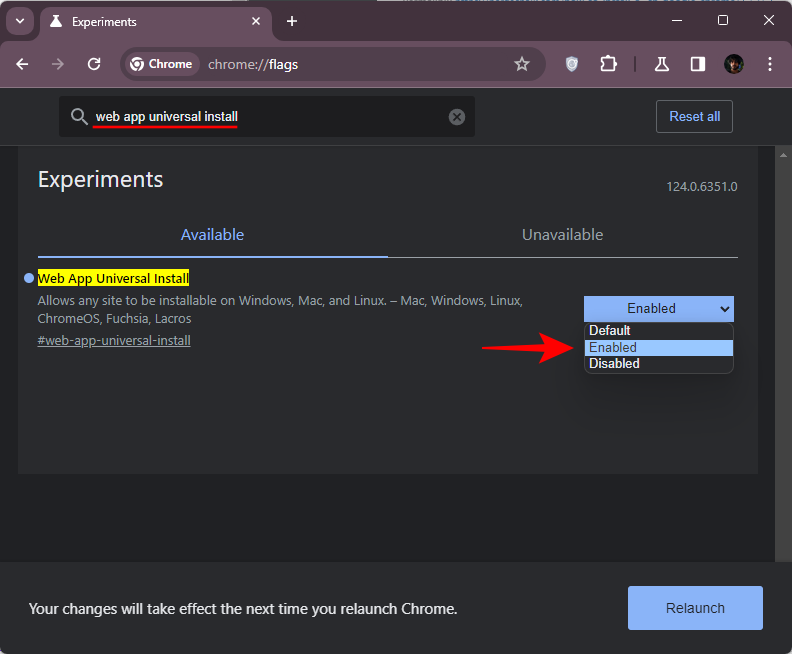Relaunch Chrome with the Relaunch button
Image resolution: width=792 pixels, height=654 pixels.
click(695, 608)
